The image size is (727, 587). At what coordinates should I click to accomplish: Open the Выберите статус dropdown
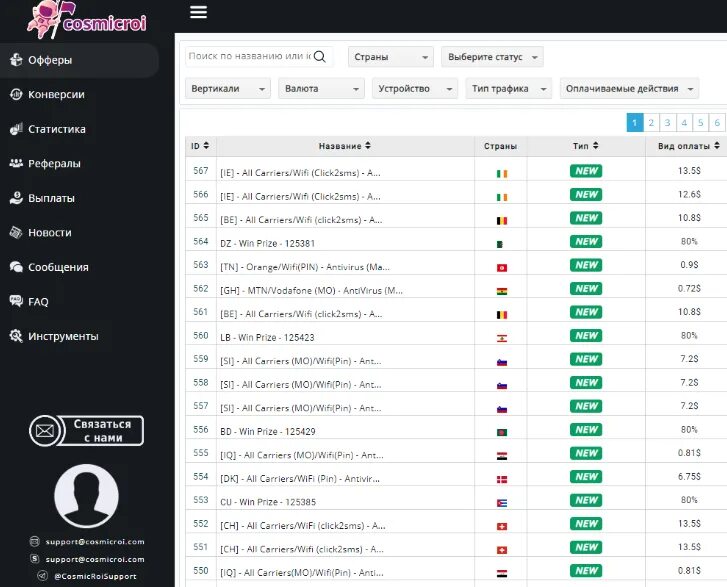(492, 57)
